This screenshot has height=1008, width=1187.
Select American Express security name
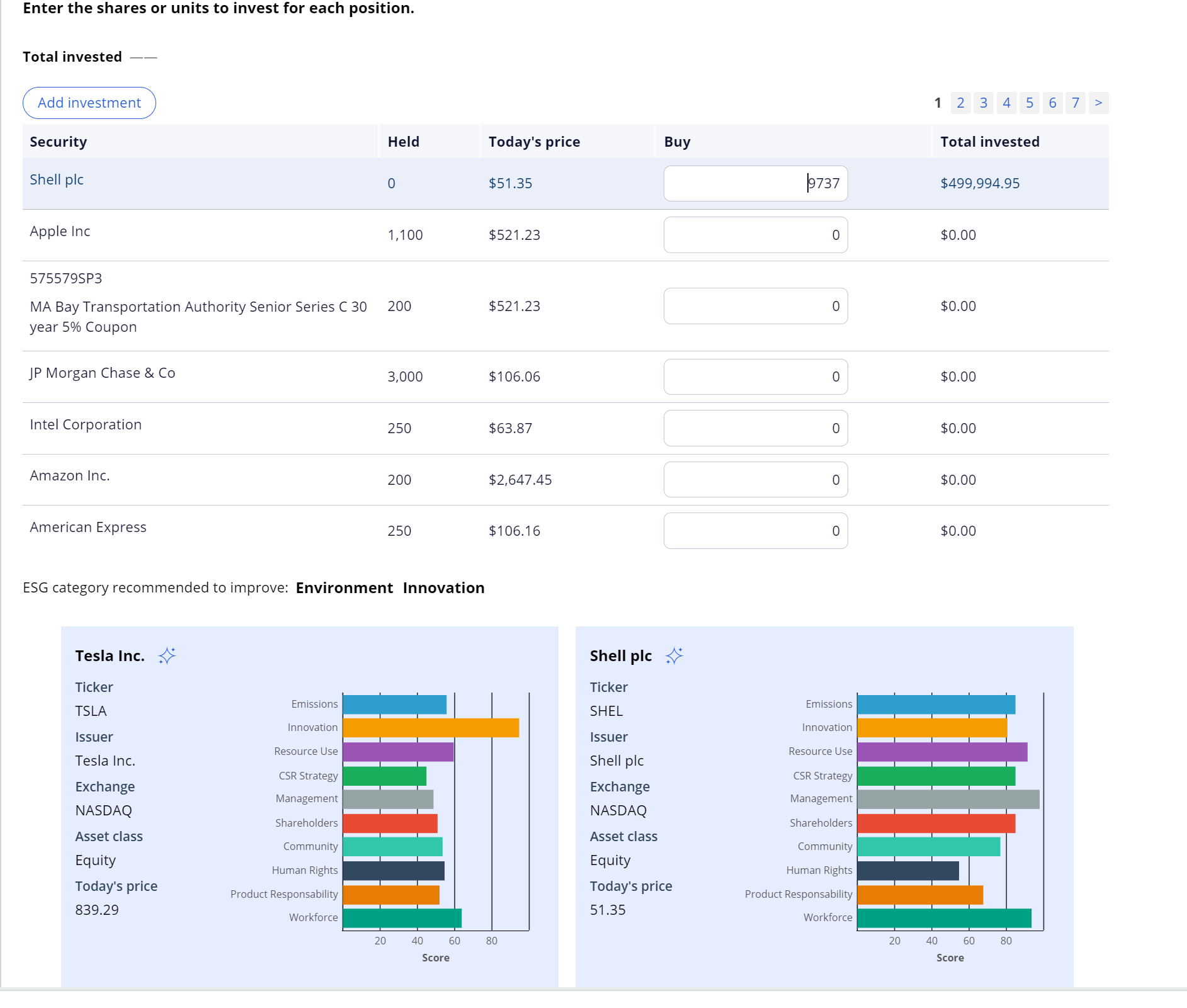pyautogui.click(x=88, y=527)
